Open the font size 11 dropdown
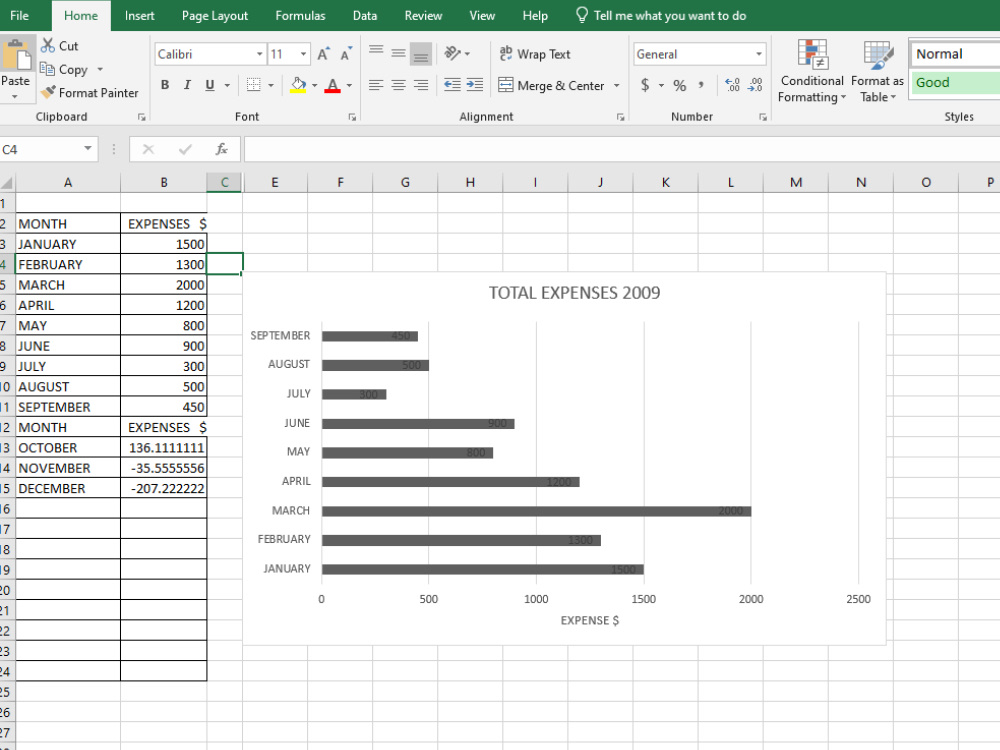The image size is (1000, 750). tap(304, 54)
